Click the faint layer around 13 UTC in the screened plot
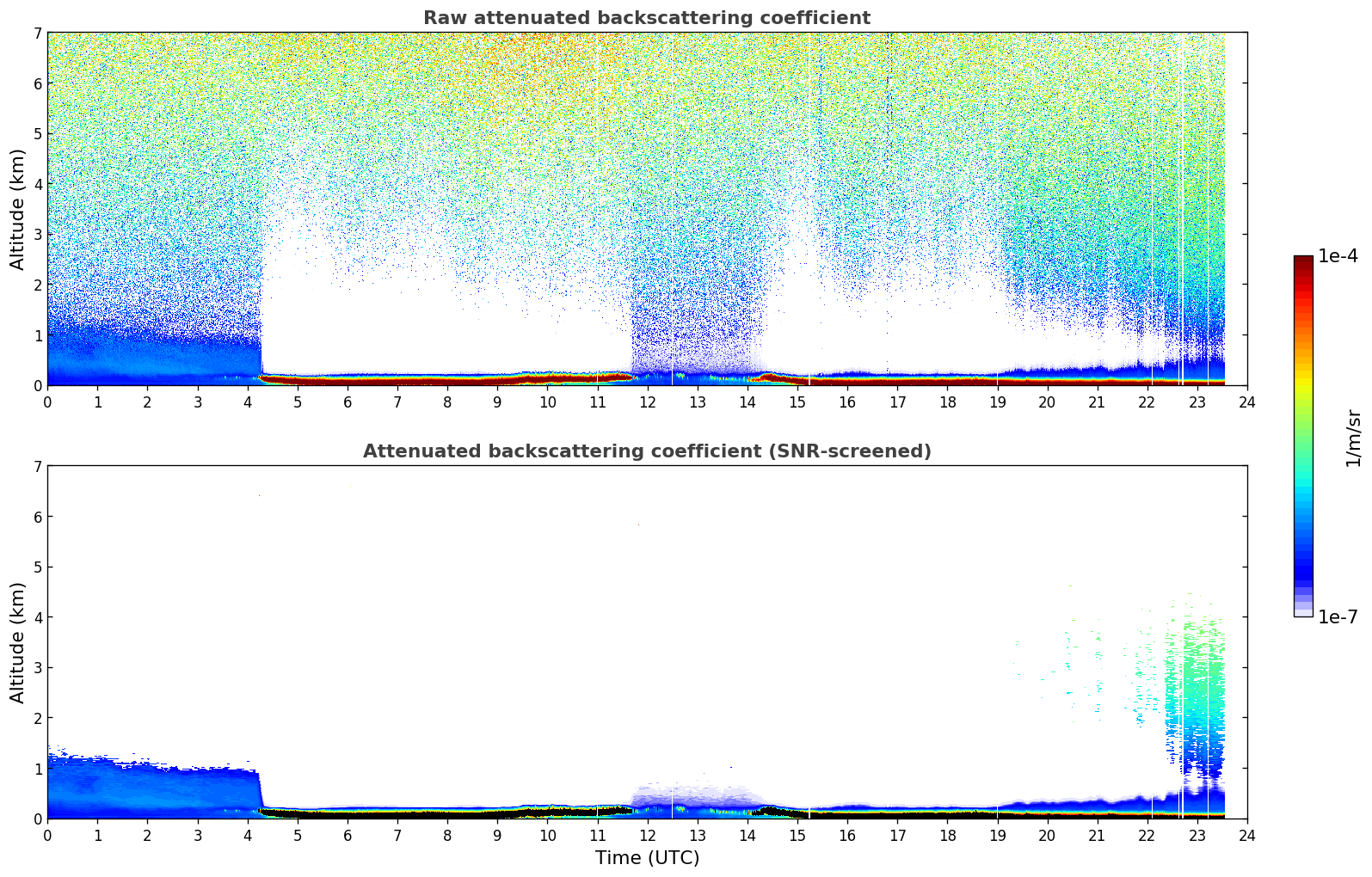This screenshot has height=877, width=1372. [697, 795]
